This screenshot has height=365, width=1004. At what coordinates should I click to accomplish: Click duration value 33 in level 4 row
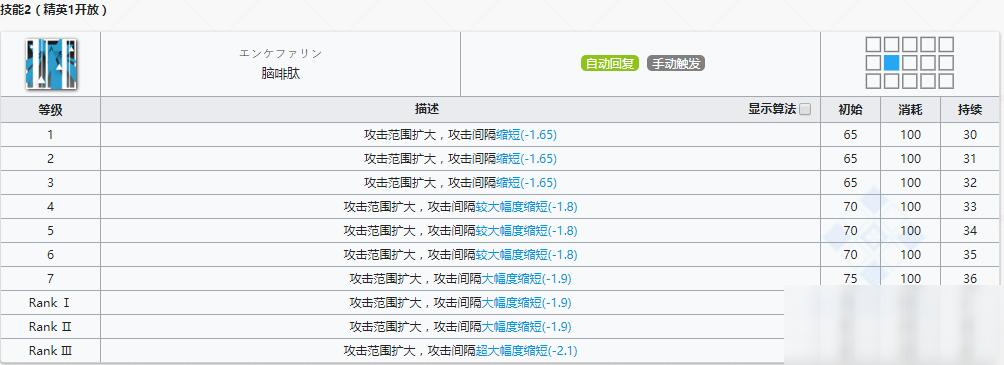pyautogui.click(x=970, y=207)
